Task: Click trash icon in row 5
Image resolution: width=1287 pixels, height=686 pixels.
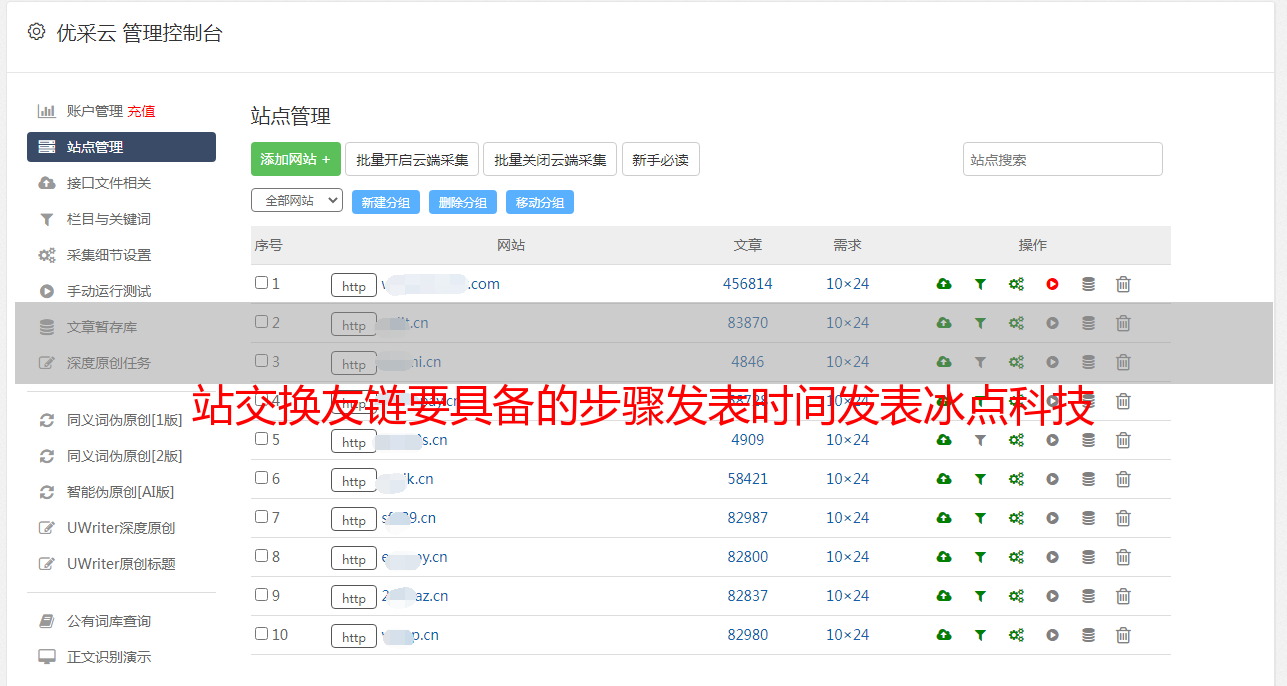Action: (x=1123, y=440)
